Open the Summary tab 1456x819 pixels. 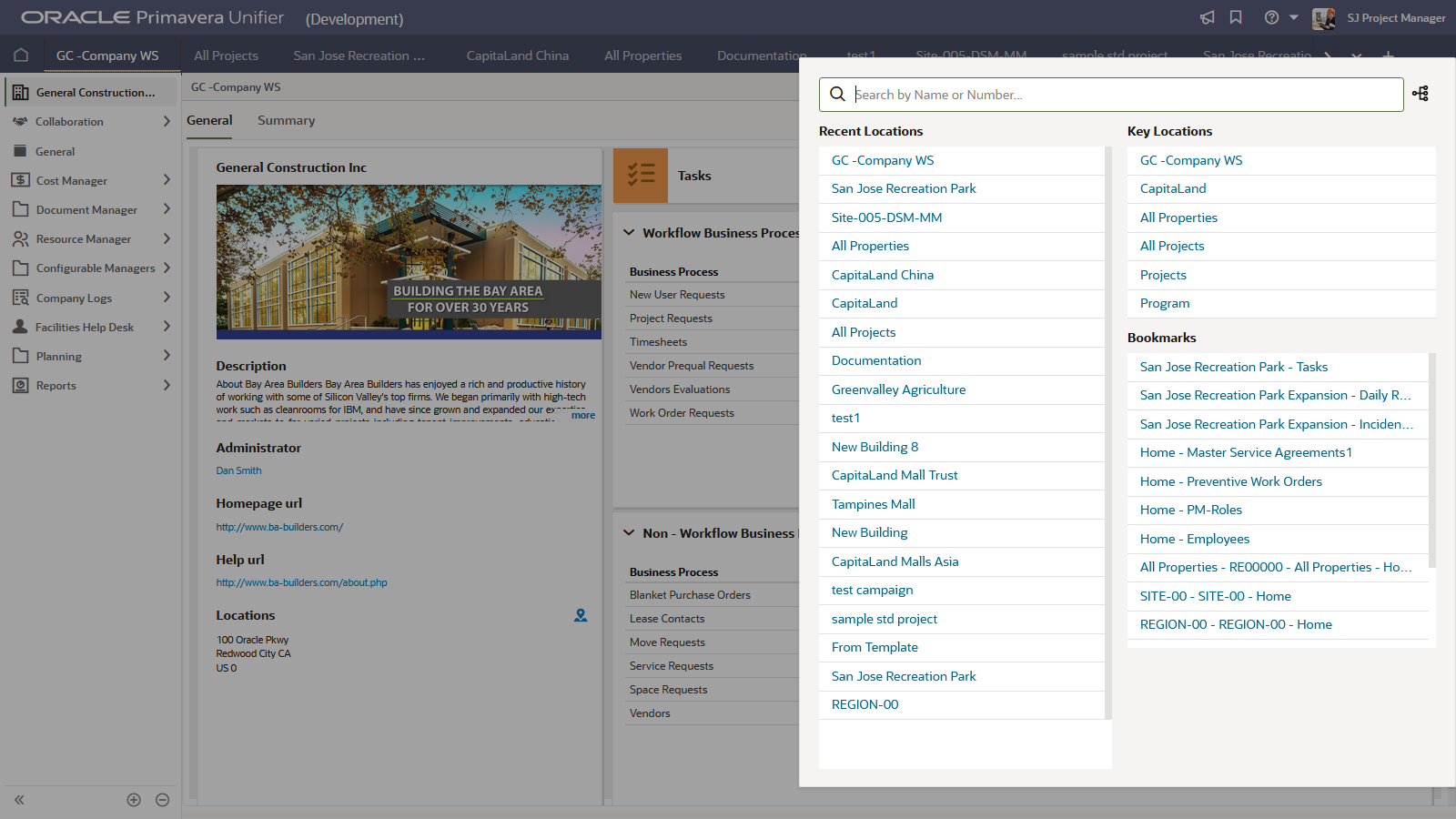[x=287, y=120]
